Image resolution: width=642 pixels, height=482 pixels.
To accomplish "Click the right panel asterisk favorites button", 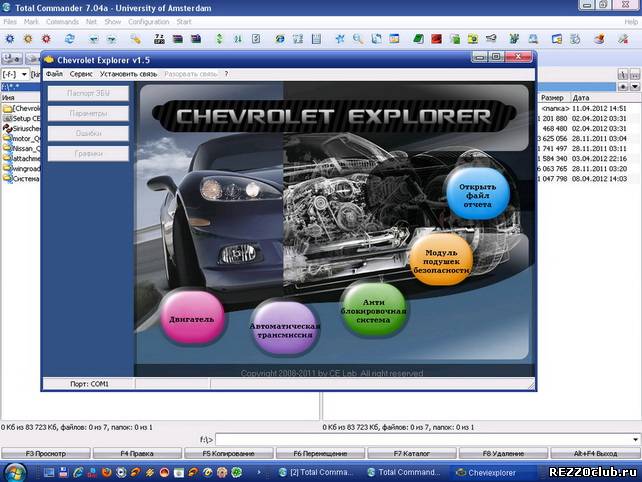I will 623,86.
